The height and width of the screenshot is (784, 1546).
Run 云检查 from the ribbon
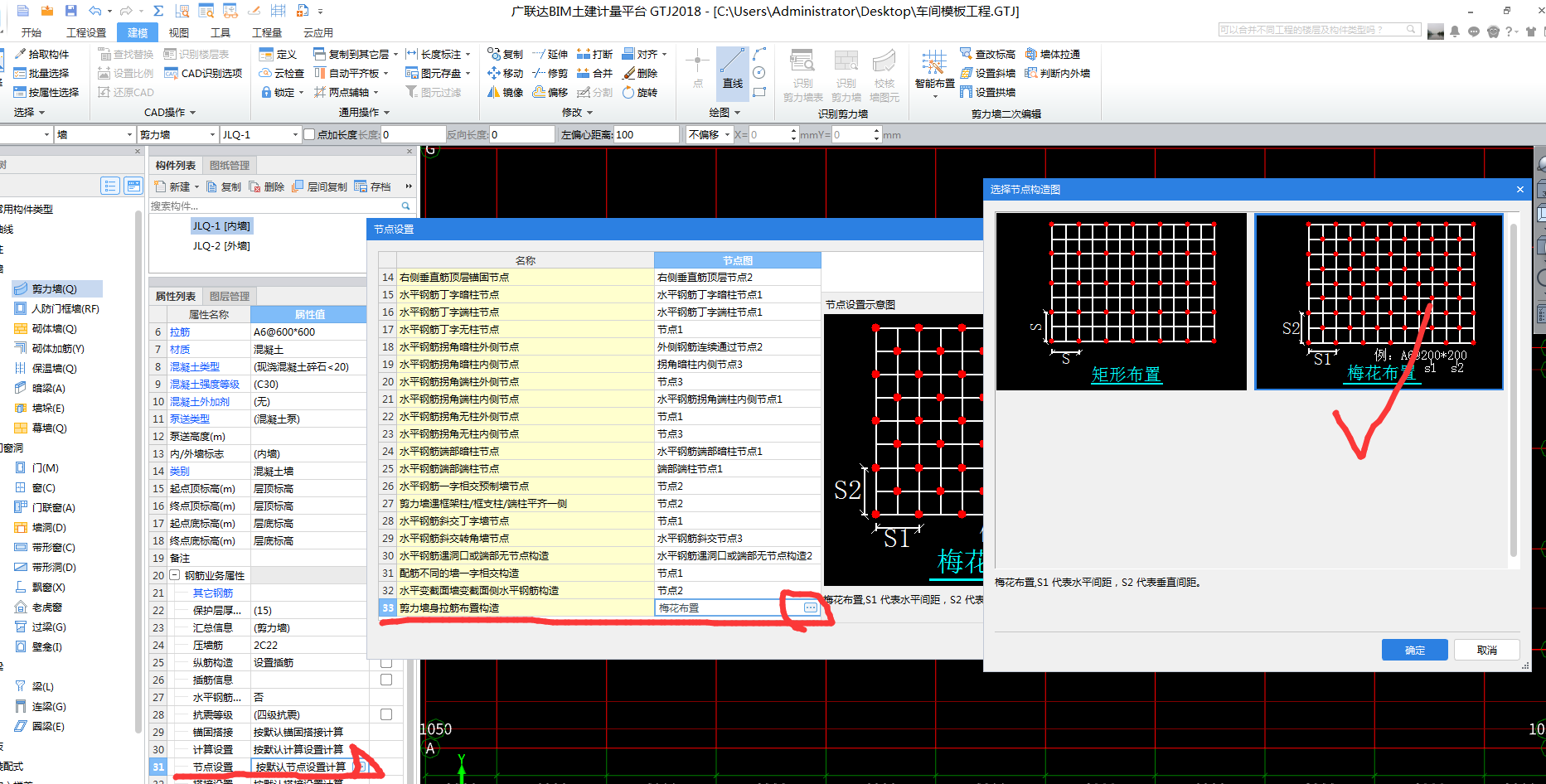tap(282, 73)
